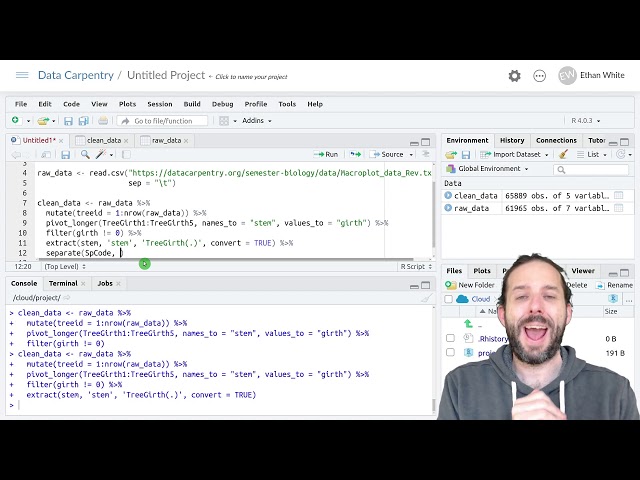Save current document in main toolbar
Screen dimensions: 640x480
(x=68, y=121)
